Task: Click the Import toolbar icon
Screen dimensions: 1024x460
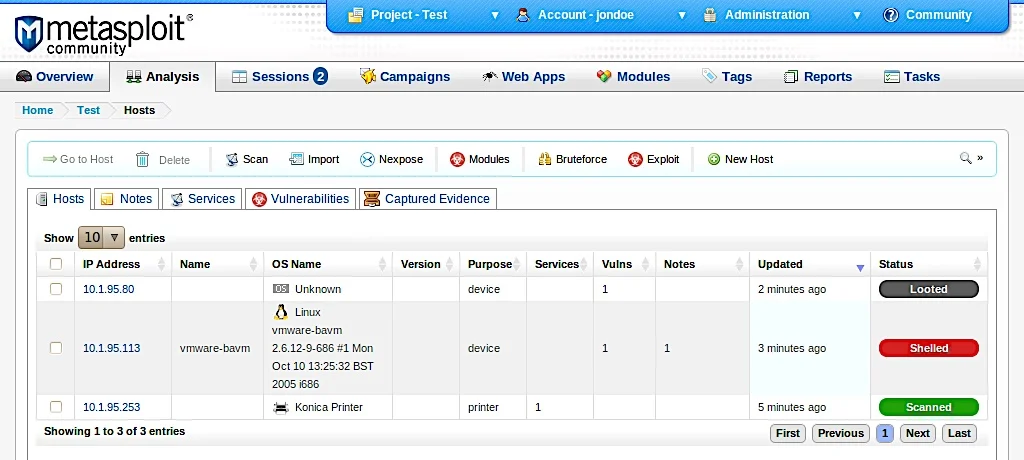Action: click(x=296, y=159)
